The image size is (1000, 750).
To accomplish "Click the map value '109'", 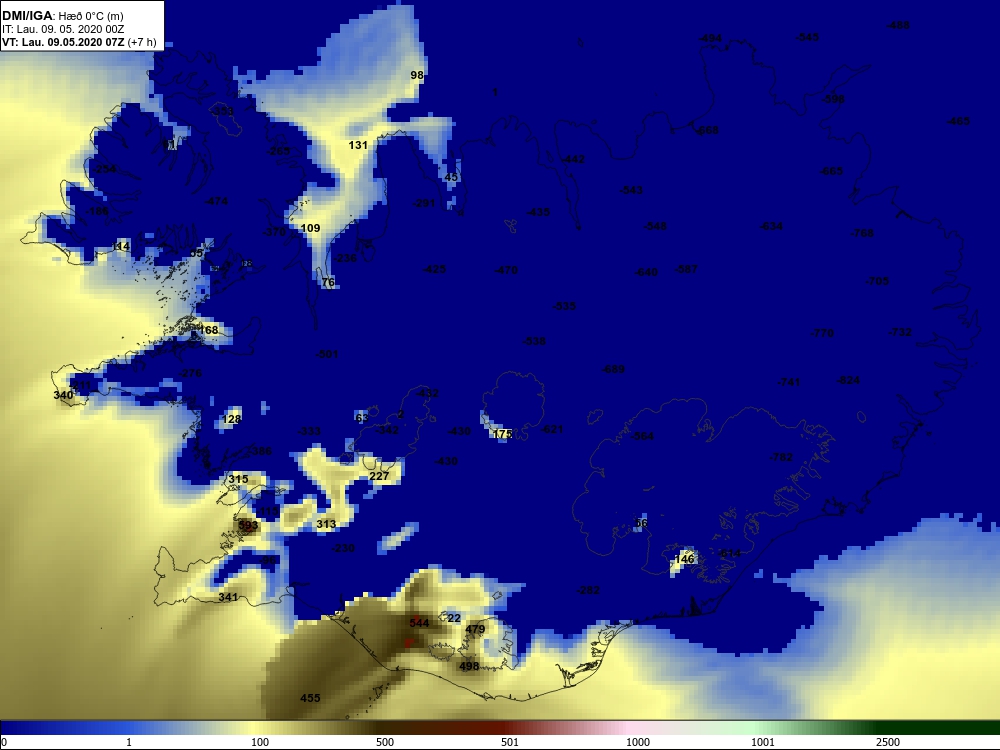I will coord(310,228).
